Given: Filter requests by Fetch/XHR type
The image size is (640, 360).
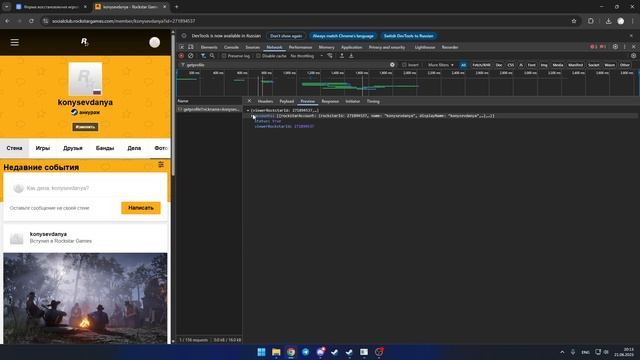Looking at the screenshot, I should pos(481,65).
